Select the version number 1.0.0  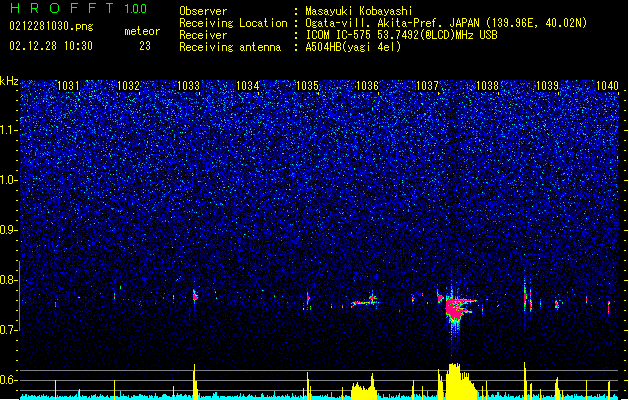[x=135, y=8]
